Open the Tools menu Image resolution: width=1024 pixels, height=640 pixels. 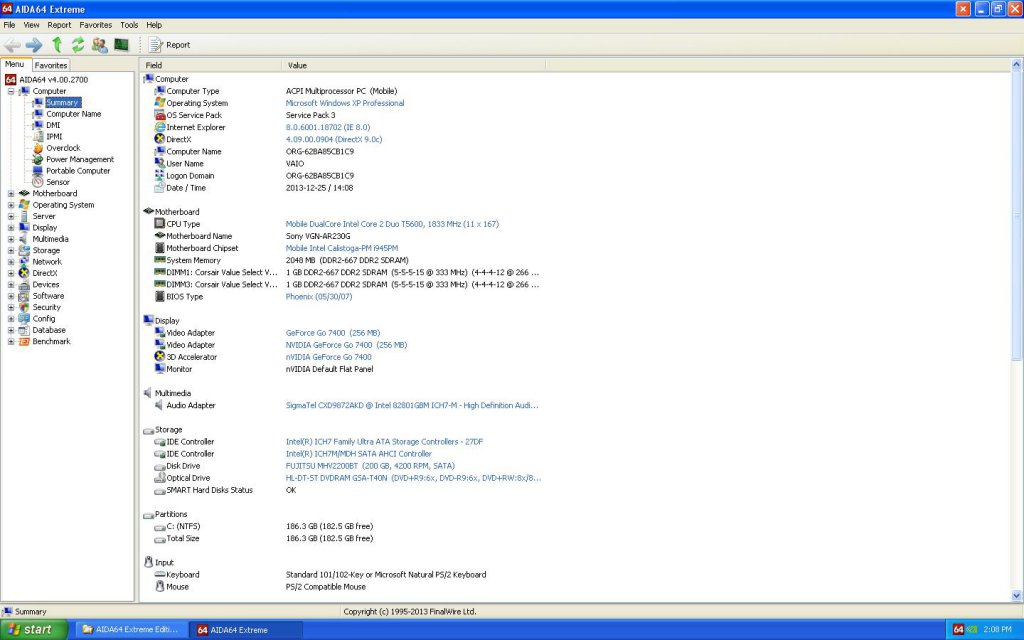(129, 24)
